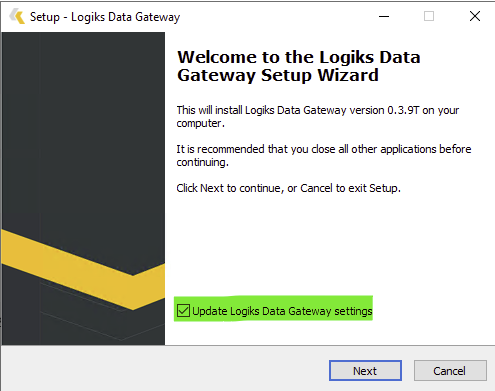This screenshot has width=495, height=391.
Task: Click the 'Update Logiks Data Gateway settings' label text
Action: coord(282,311)
